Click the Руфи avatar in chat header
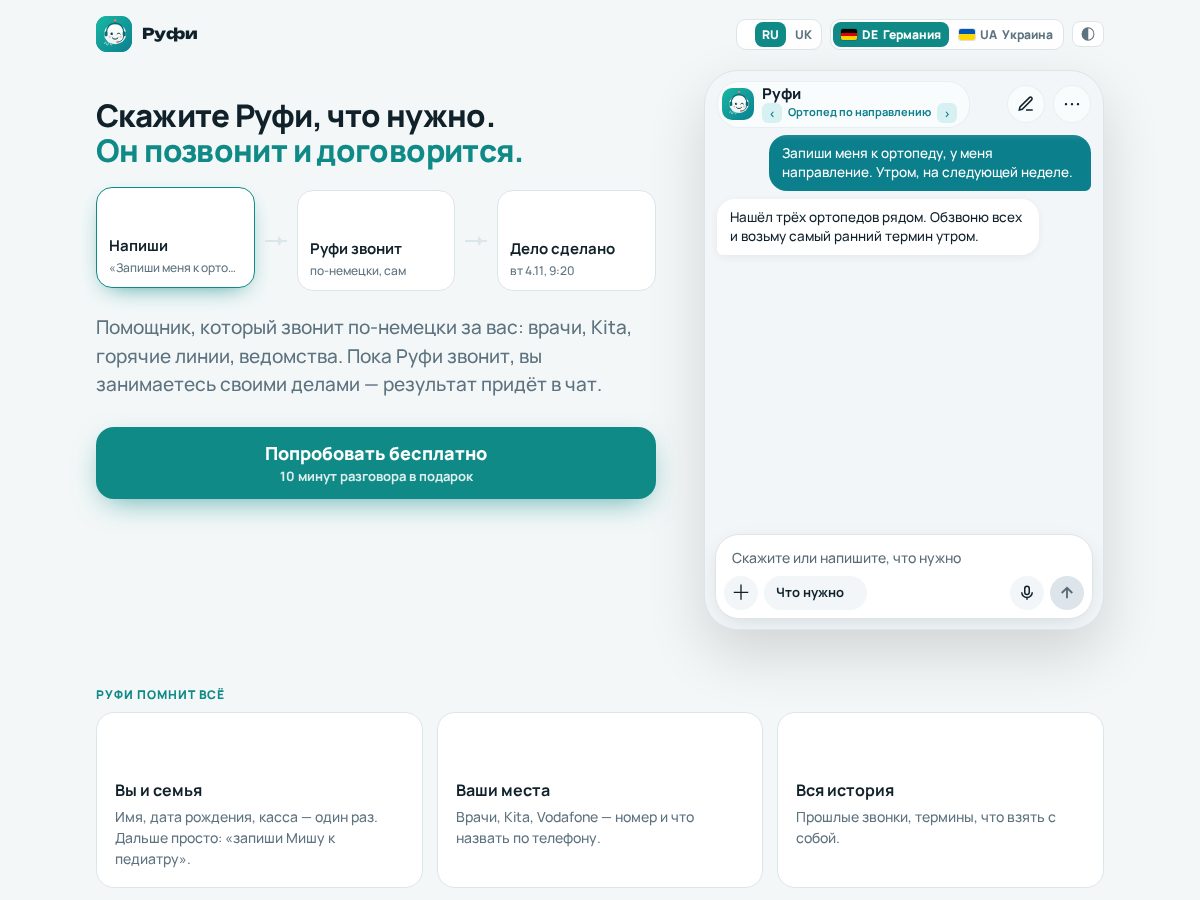 (x=738, y=104)
